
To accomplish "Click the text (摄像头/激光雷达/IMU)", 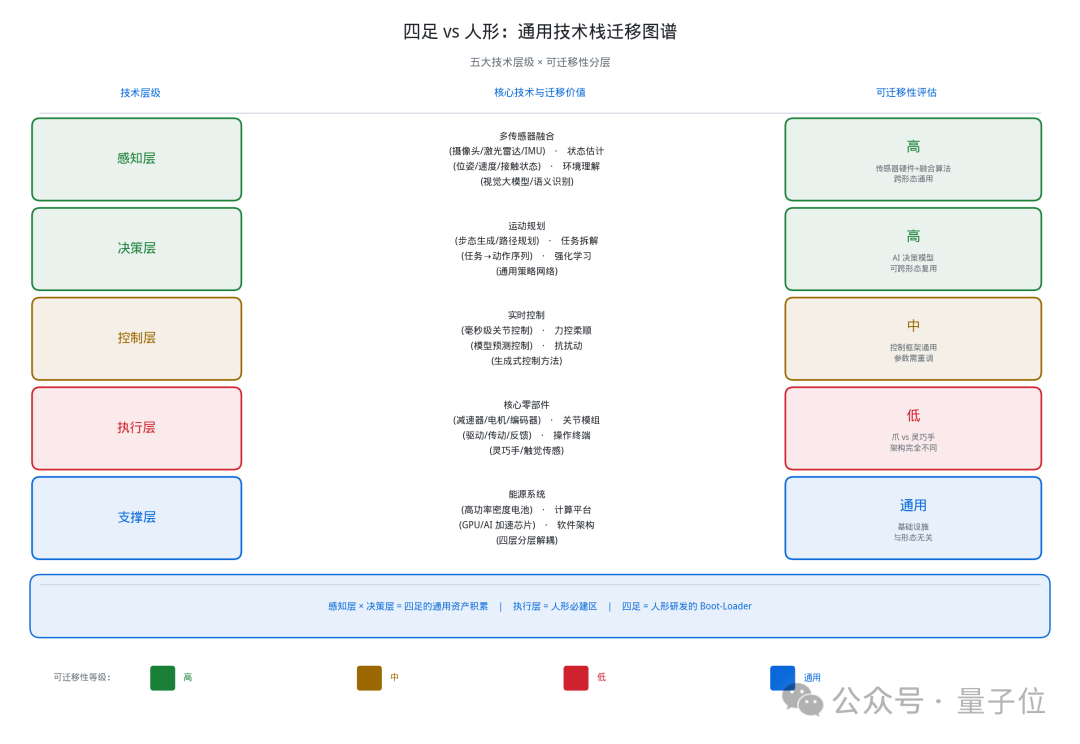I will 497,151.
